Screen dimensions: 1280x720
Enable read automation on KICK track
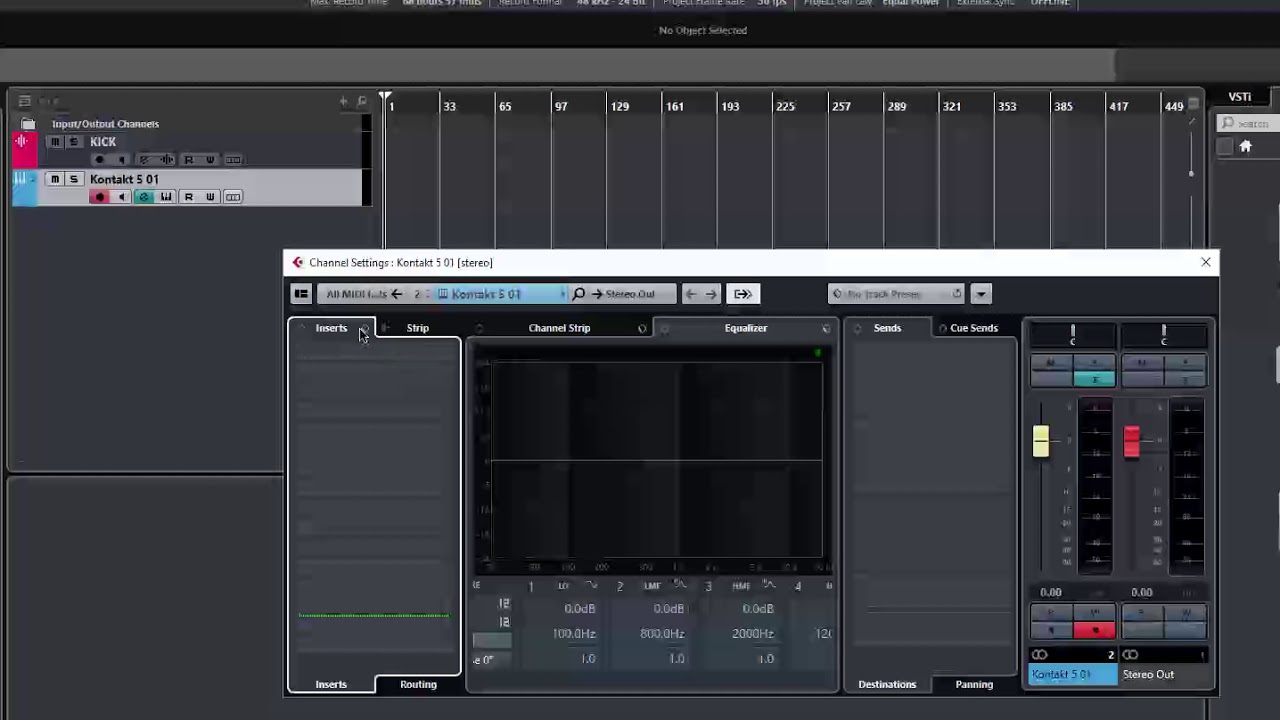(188, 160)
